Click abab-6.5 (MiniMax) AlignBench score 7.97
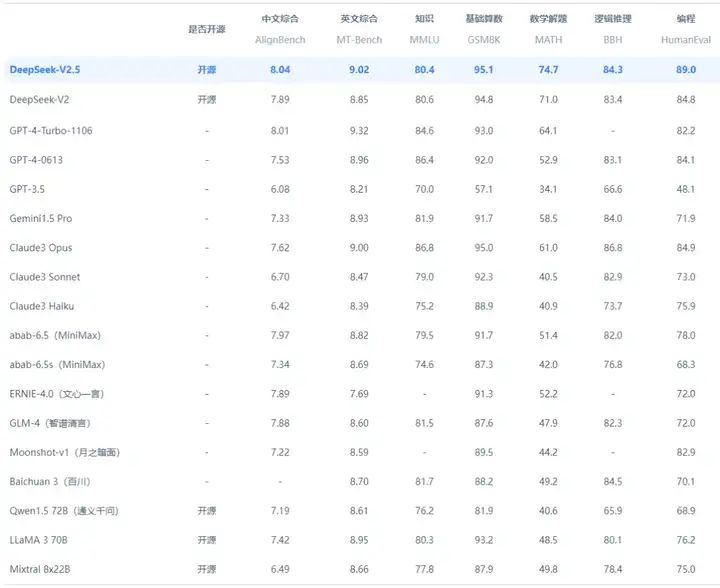Screen dimensions: 720x588 click(x=280, y=336)
